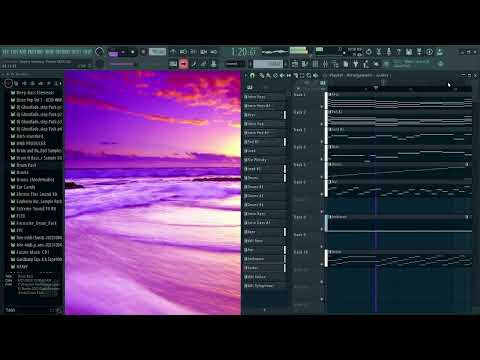Select the Keys pattern in picker
This screenshot has width=480, height=360.
click(265, 115)
